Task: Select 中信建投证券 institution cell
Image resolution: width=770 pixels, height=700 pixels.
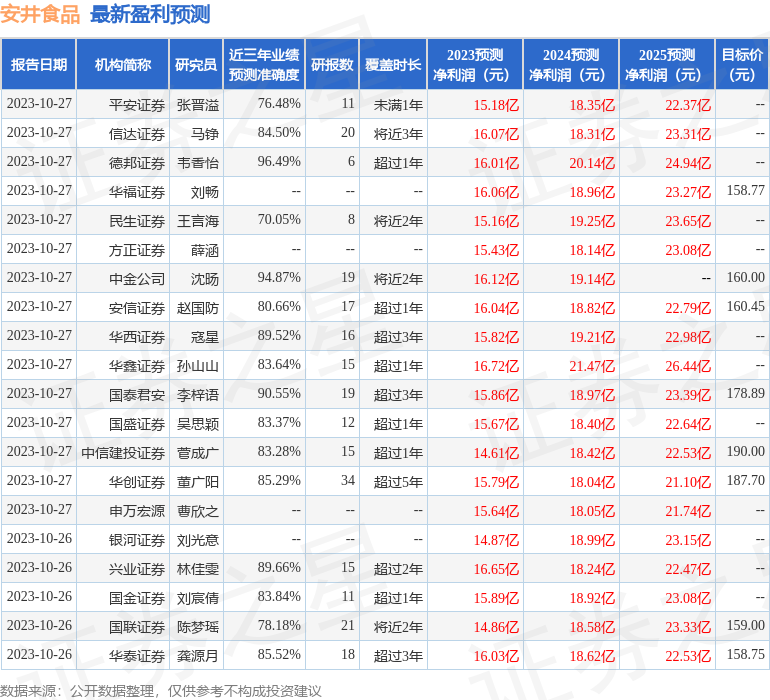Action: tap(123, 452)
